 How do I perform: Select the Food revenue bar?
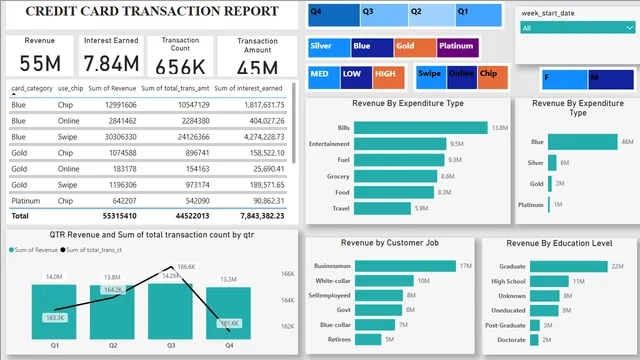394,192
